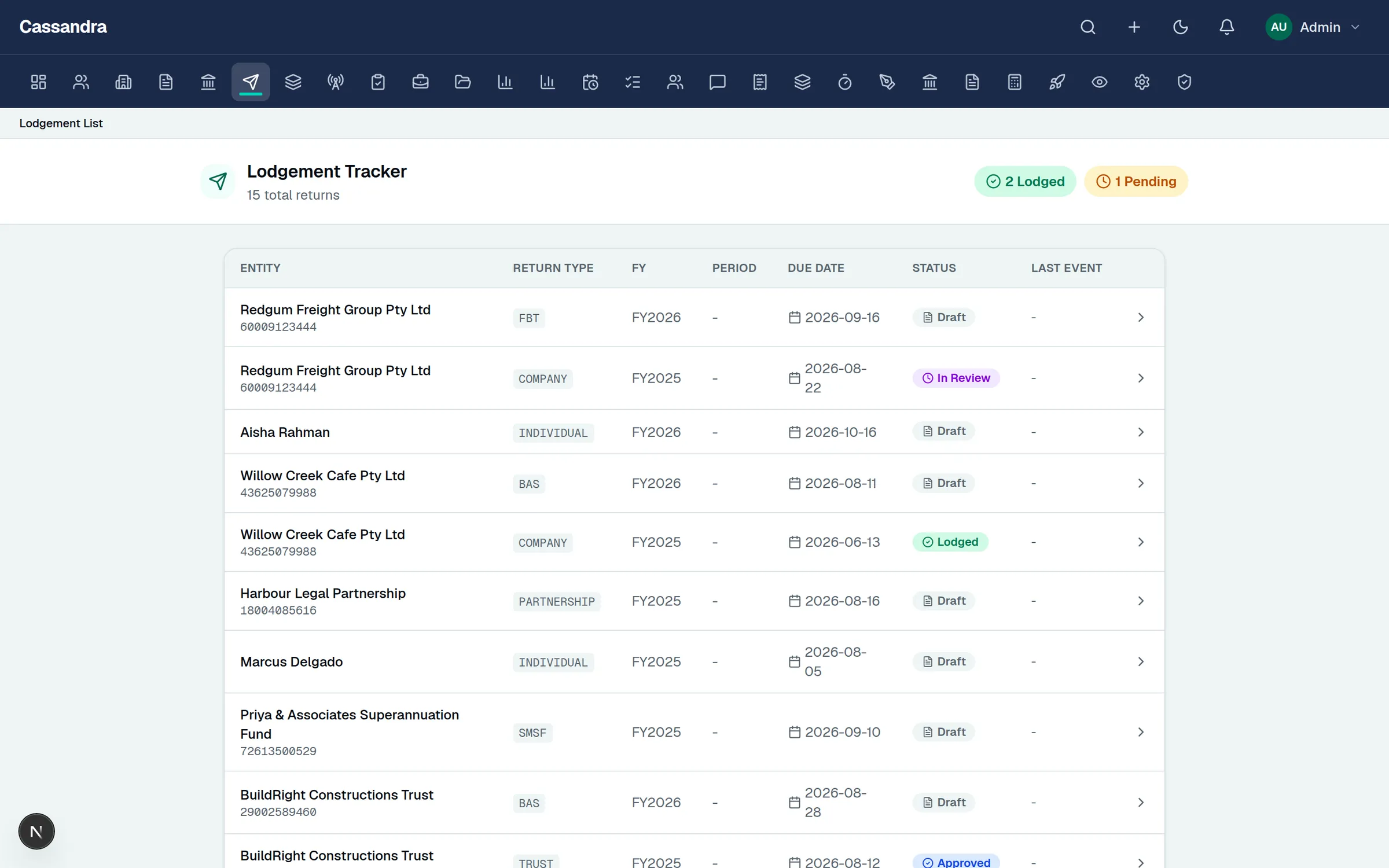
Task: Click the green AU avatar circle
Action: point(1279,27)
